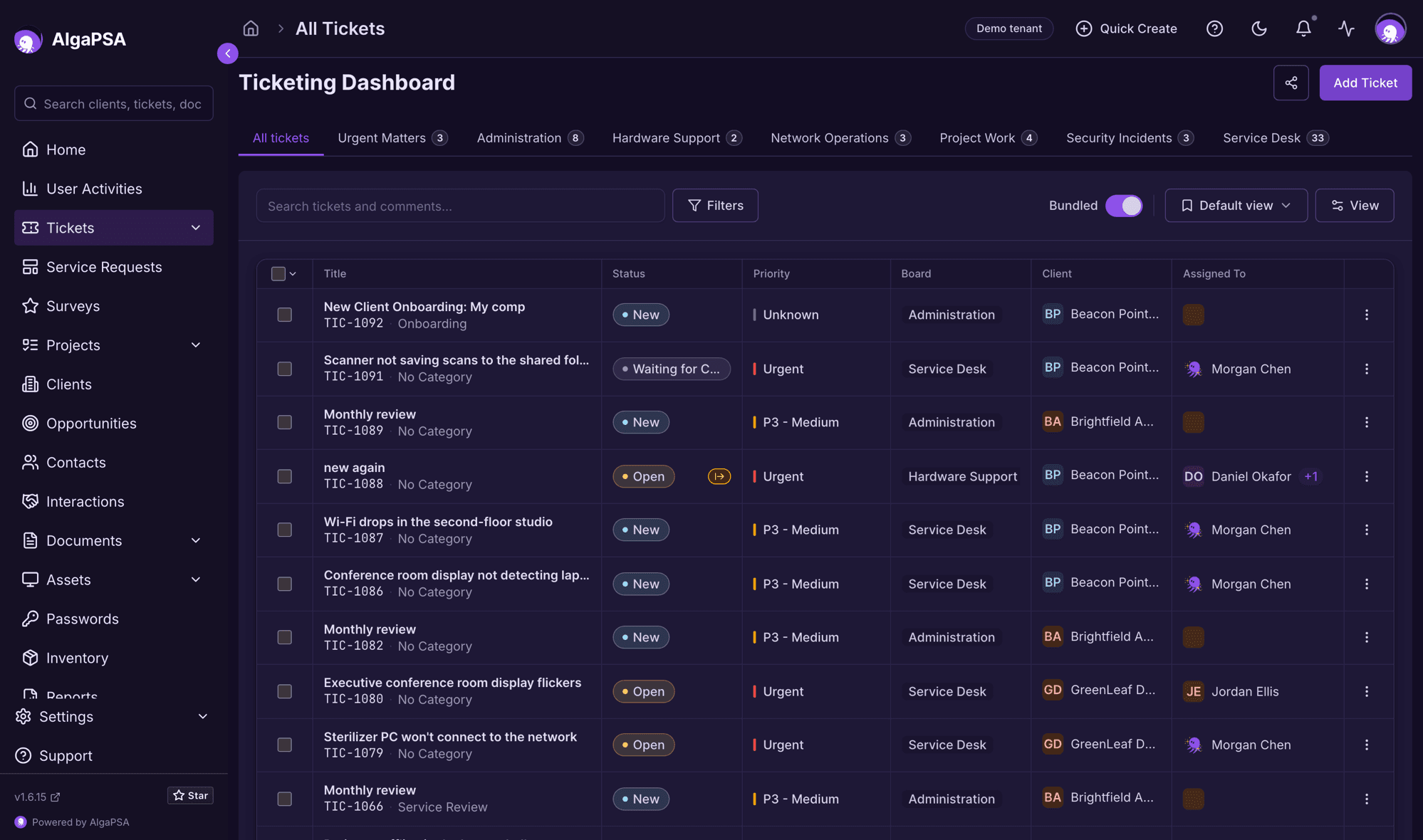Click the Search clients, tickets, docs field

point(114,104)
